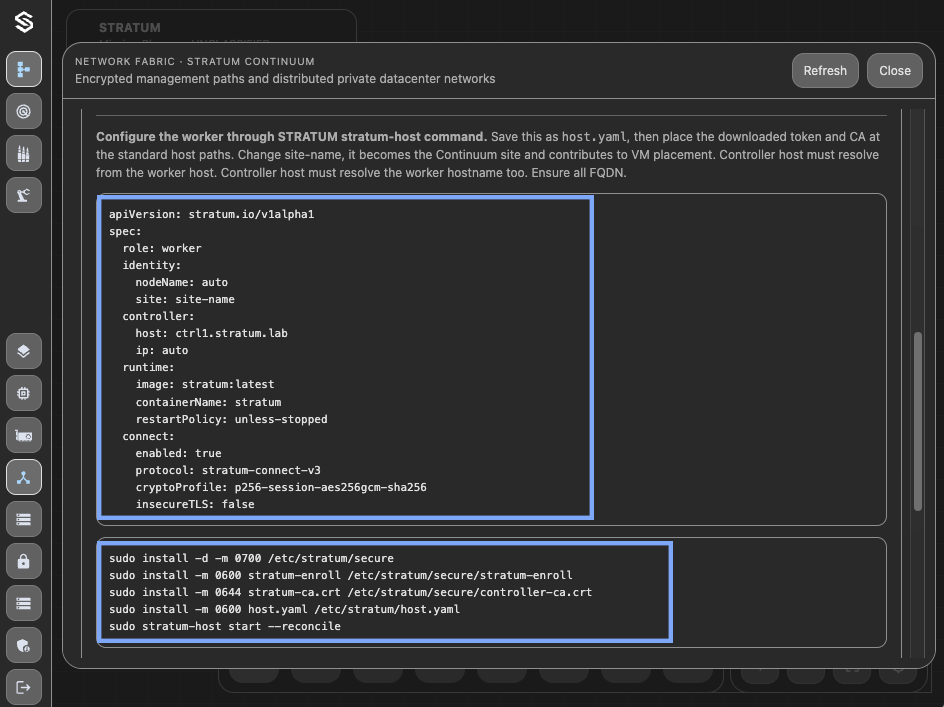Viewport: 944px width, 707px height.
Task: Open the stacked layers sidebar icon
Action: coord(23,351)
